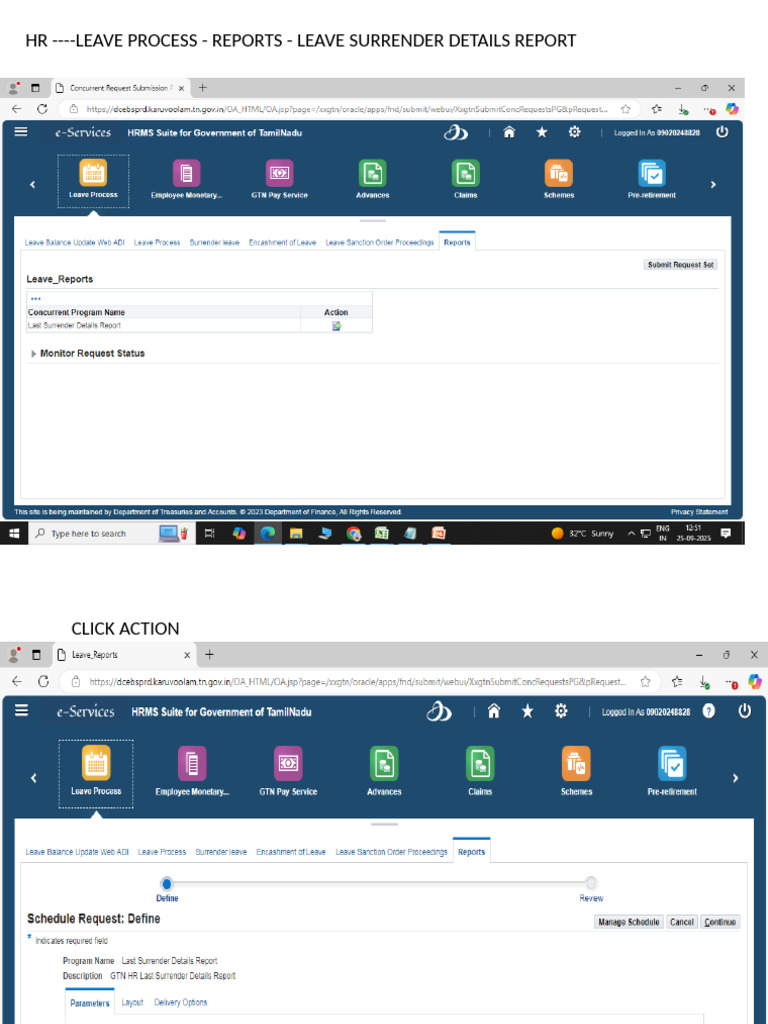Screen dimensions: 768x1024
Task: Click Home icon in lower screenshot header
Action: click(x=494, y=711)
